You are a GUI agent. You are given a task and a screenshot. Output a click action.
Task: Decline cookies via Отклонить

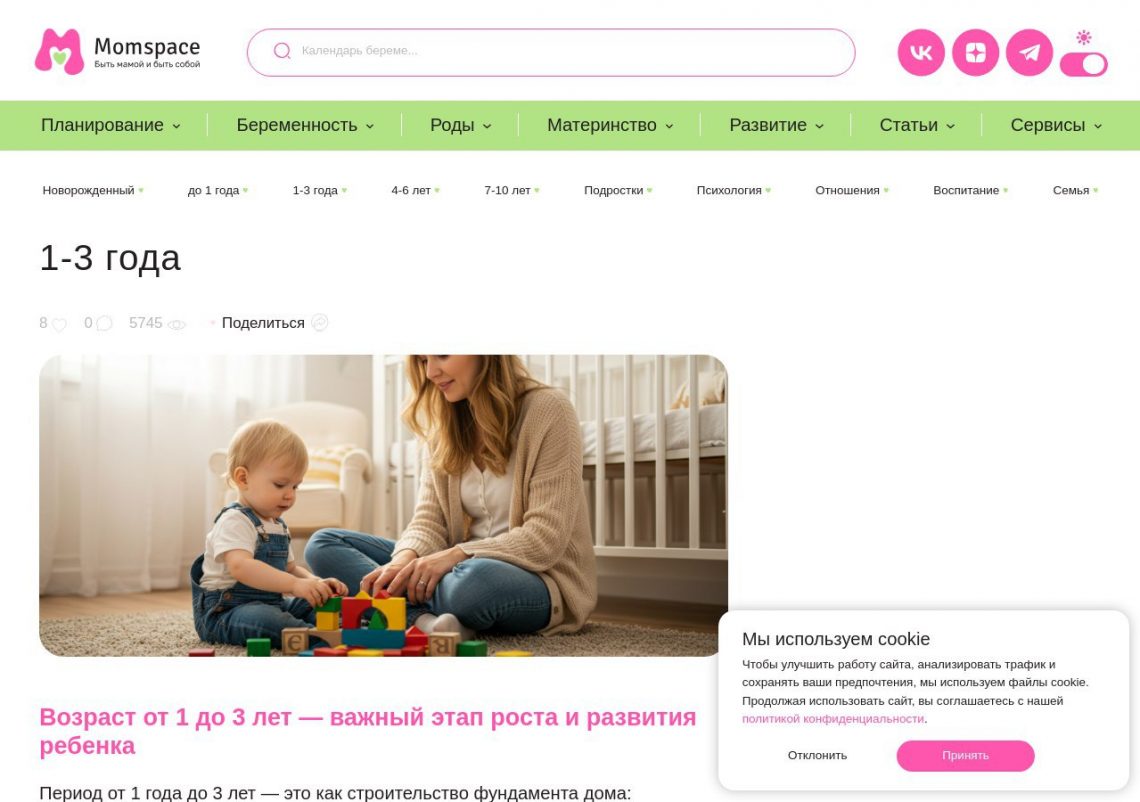tap(817, 755)
